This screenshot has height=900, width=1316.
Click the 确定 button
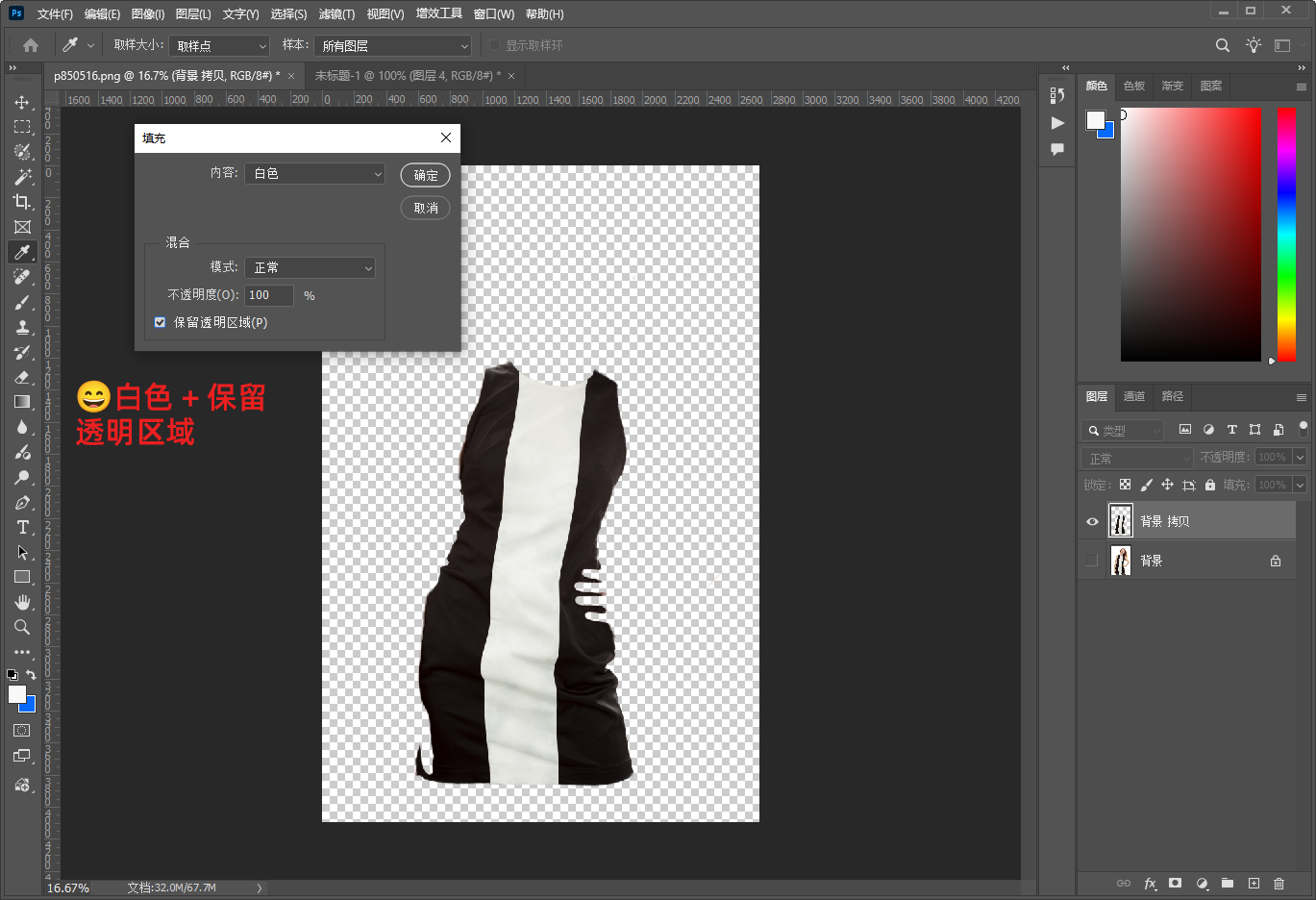point(425,175)
